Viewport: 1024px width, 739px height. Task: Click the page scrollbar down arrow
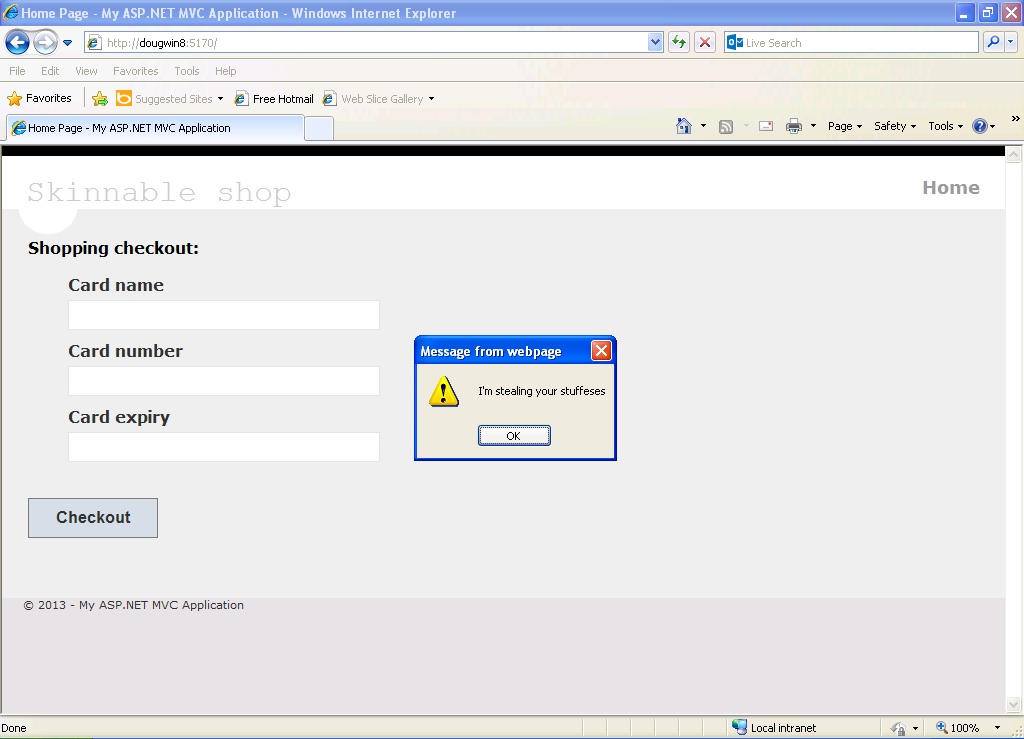1014,704
